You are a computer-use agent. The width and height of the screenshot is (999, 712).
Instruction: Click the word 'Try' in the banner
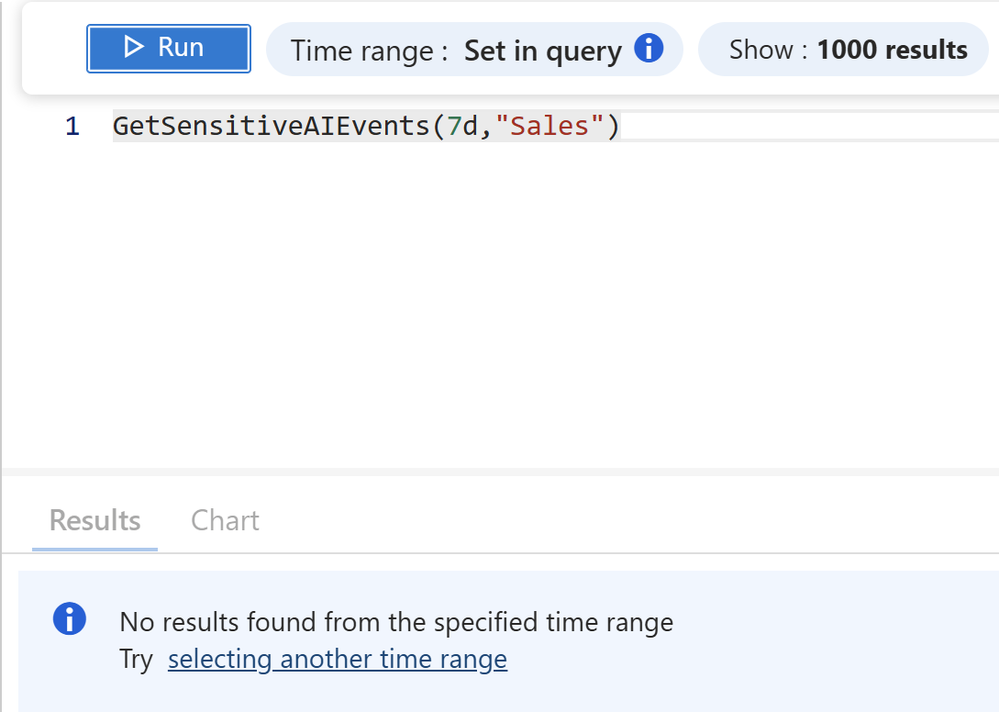(x=136, y=660)
